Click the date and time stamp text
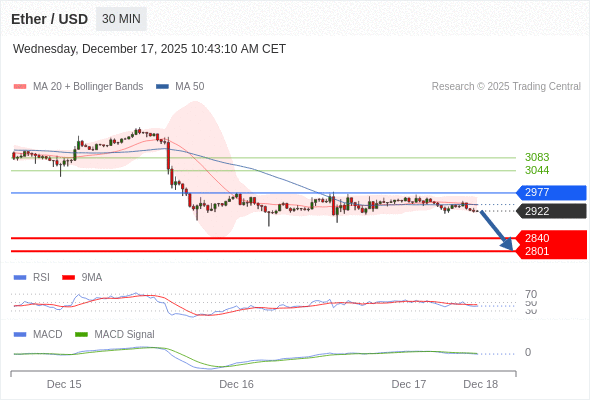 coord(149,49)
